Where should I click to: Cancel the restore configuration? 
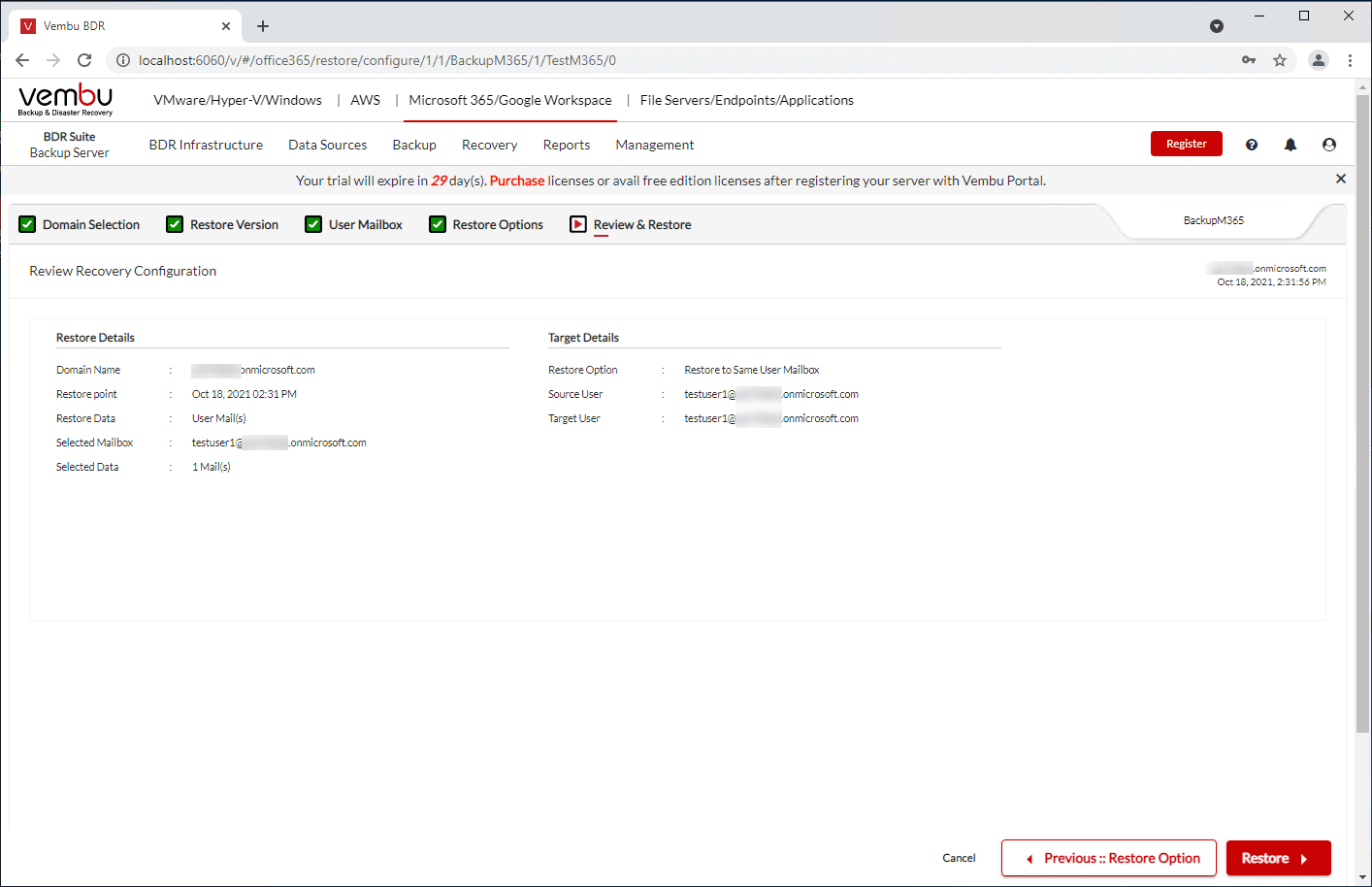click(959, 858)
